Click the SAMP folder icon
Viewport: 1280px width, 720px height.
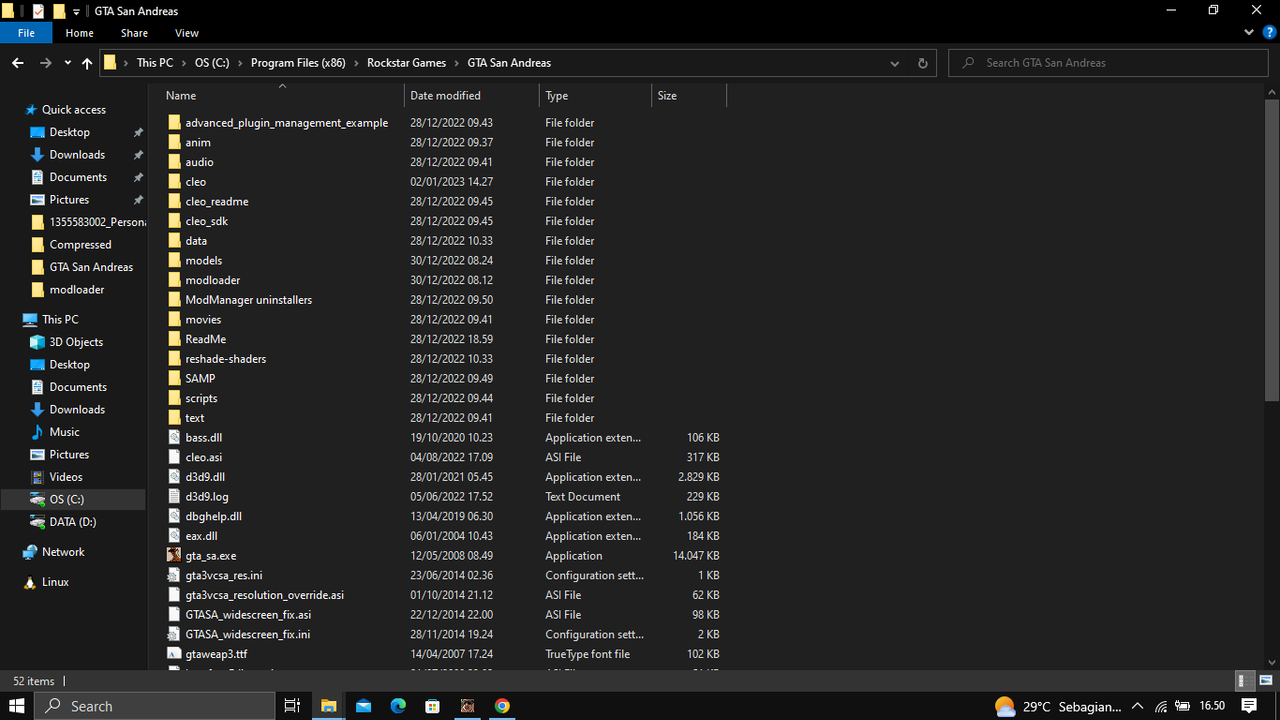click(174, 379)
